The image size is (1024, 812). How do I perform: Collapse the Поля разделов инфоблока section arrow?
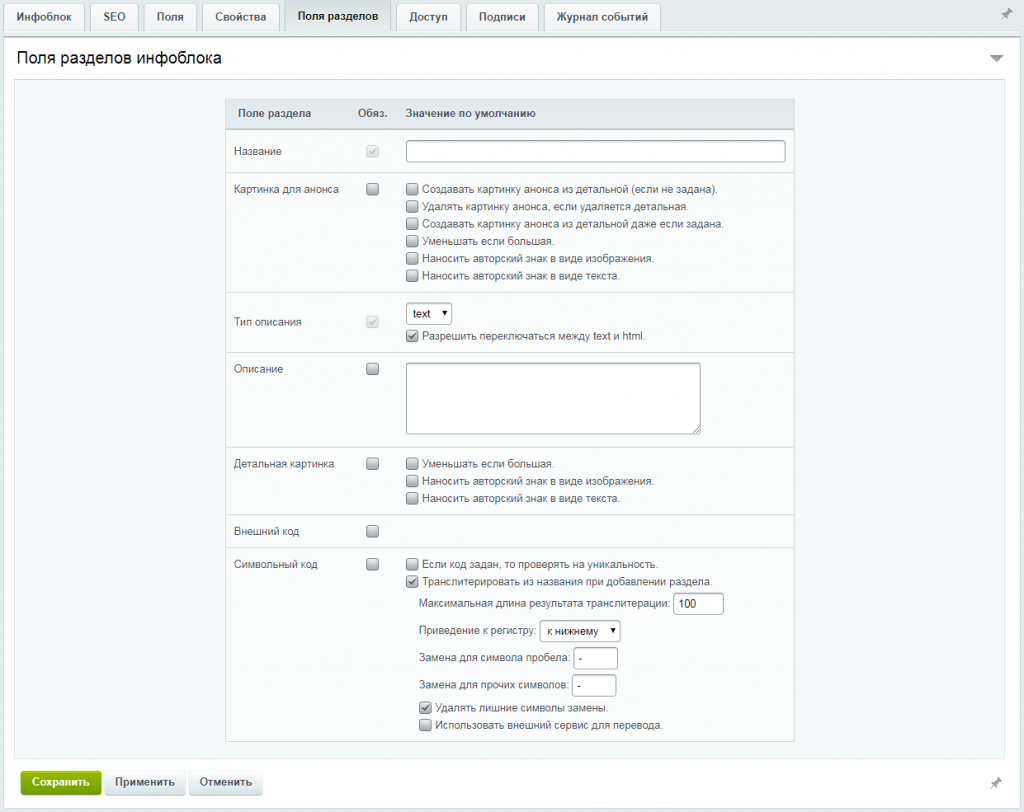tap(996, 58)
